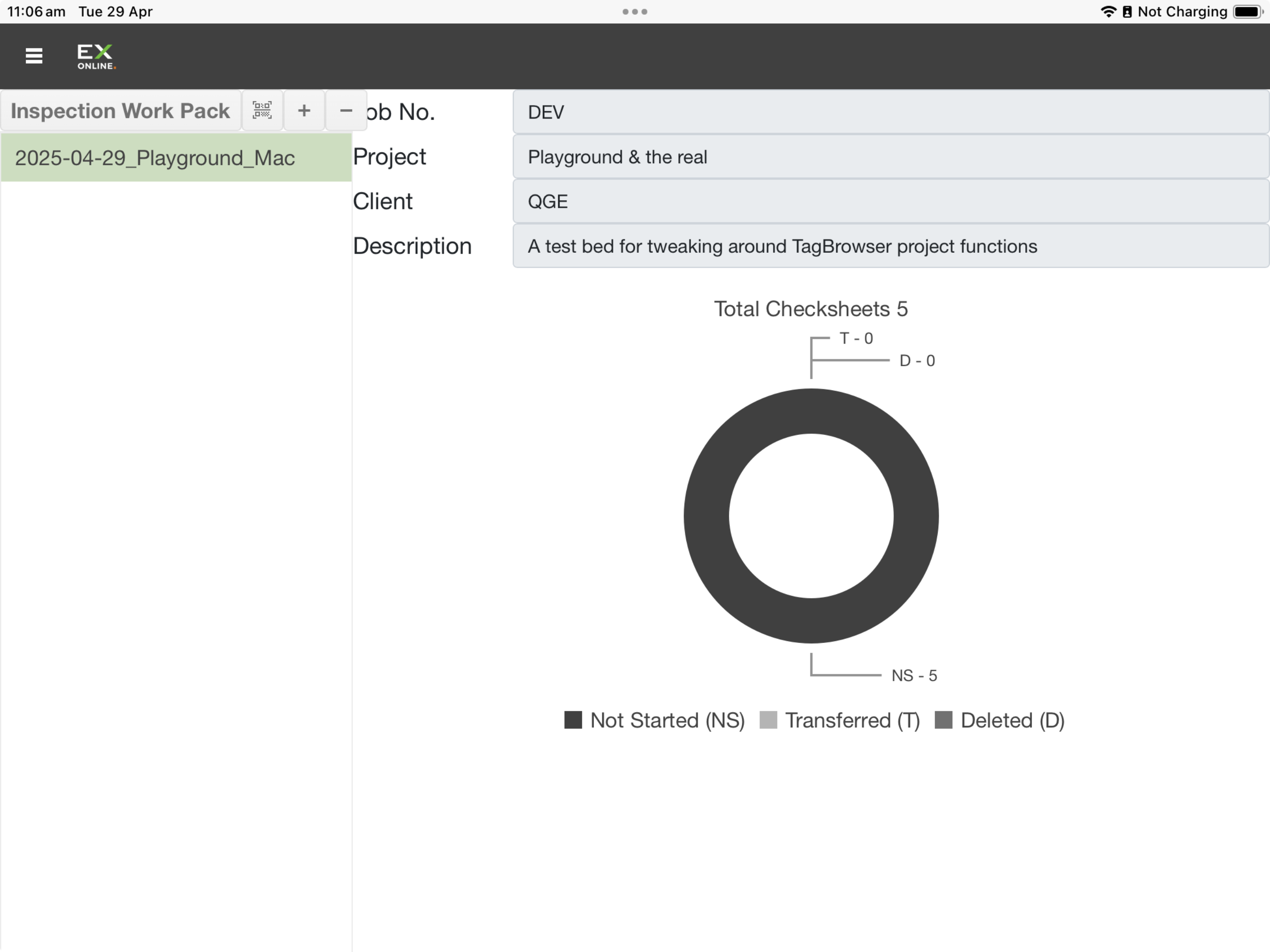Click the Project field Playground & the real

coord(891,157)
